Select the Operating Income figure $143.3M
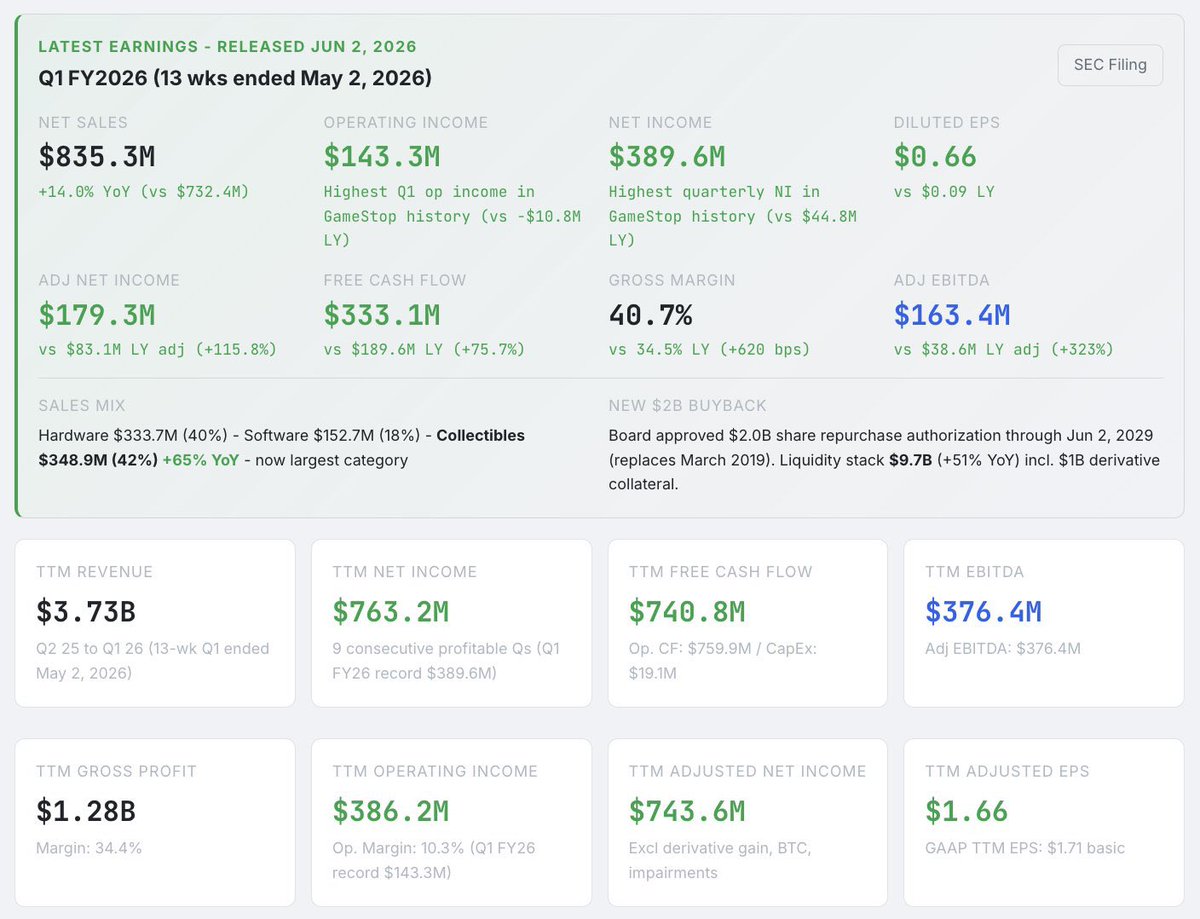Viewport: 1200px width, 919px height. (x=382, y=157)
